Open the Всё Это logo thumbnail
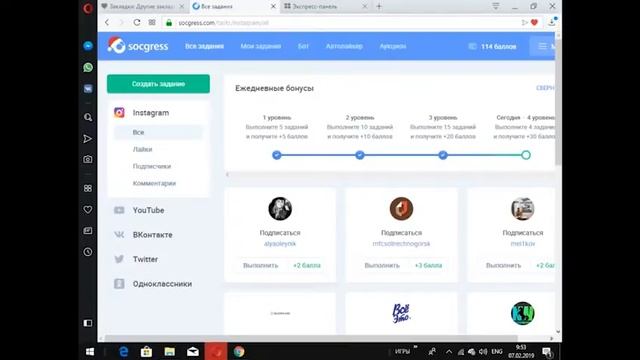640x360 pixels. pyautogui.click(x=401, y=313)
